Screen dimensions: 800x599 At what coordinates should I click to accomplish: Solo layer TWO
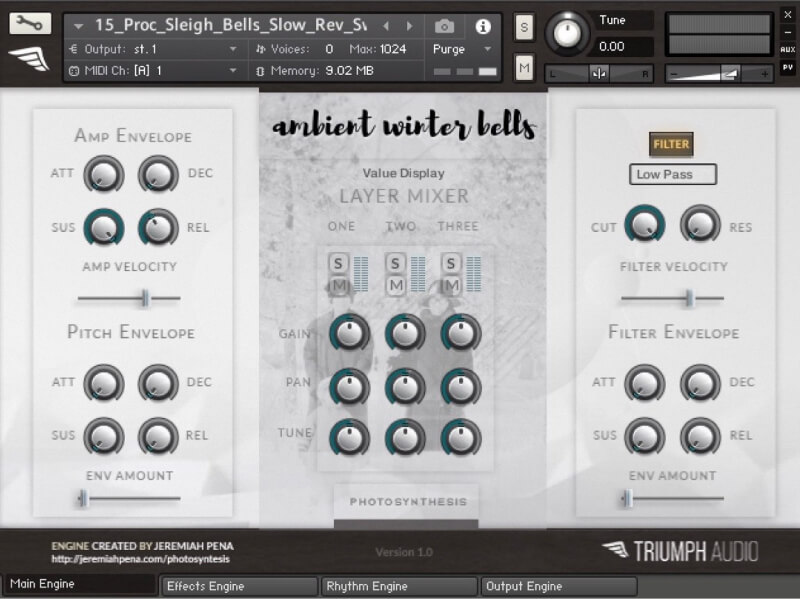[x=395, y=263]
